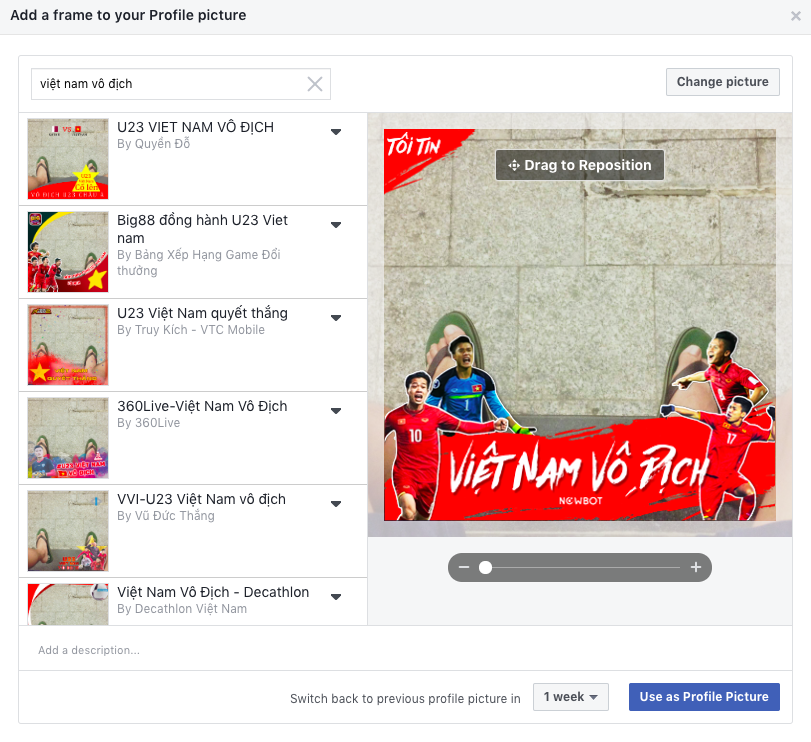Expand options for Big88 đồng hành frame
The width and height of the screenshot is (811, 742).
pos(336,225)
